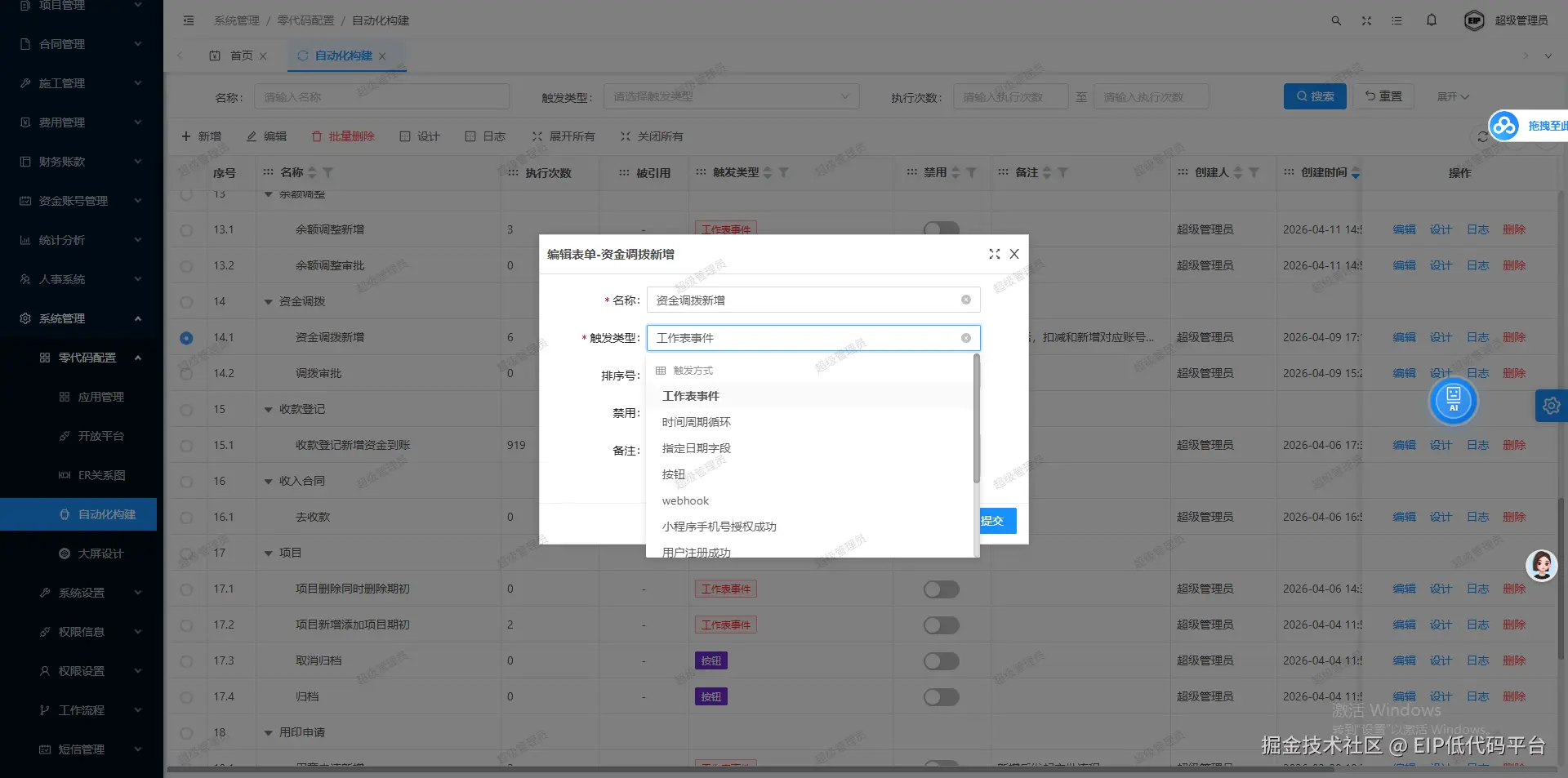Select radio for row 13.2 余额调整审批
Screen dimensions: 1568x778
[186, 266]
